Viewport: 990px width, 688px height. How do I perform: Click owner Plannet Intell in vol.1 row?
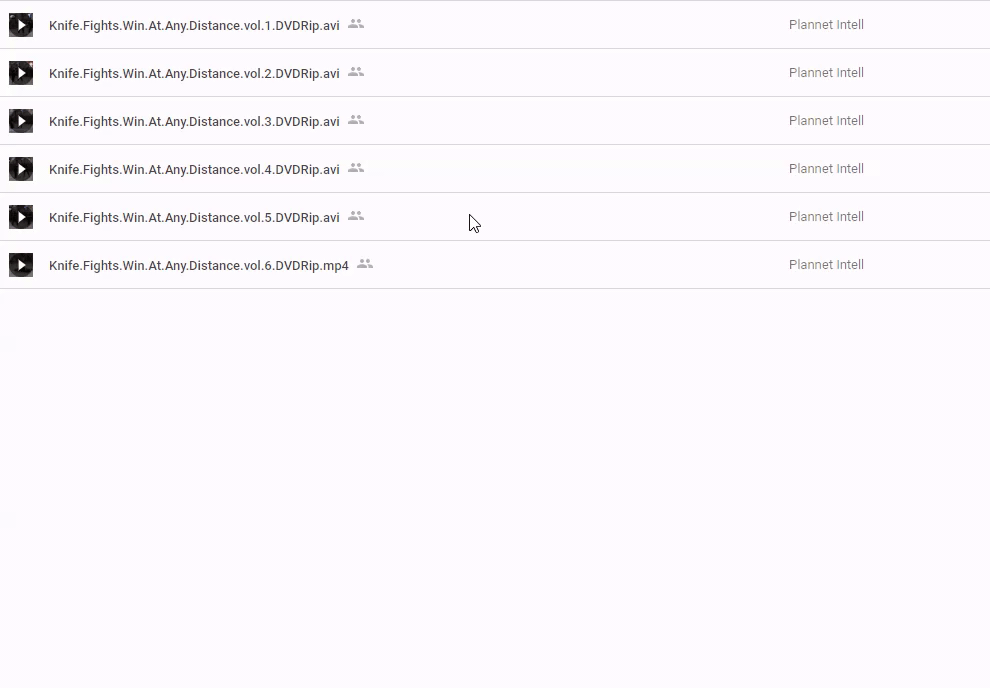(x=826, y=25)
